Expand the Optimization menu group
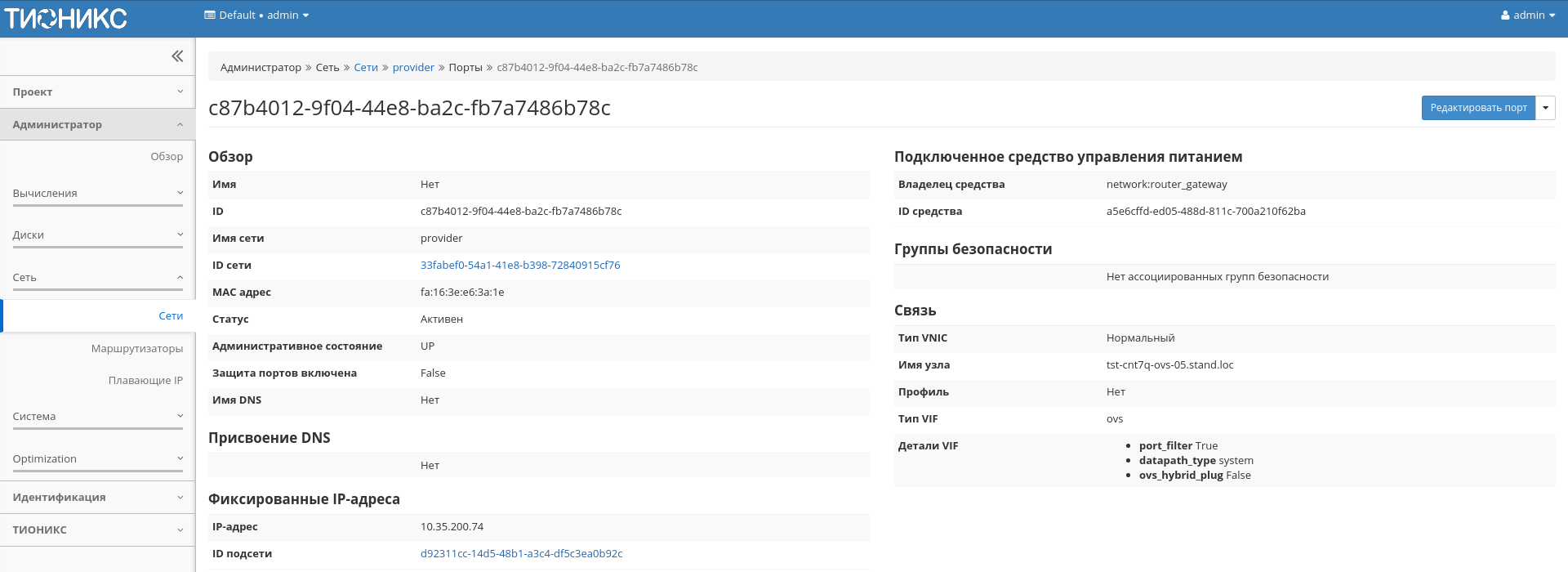The width and height of the screenshot is (1568, 572). pyautogui.click(x=97, y=459)
